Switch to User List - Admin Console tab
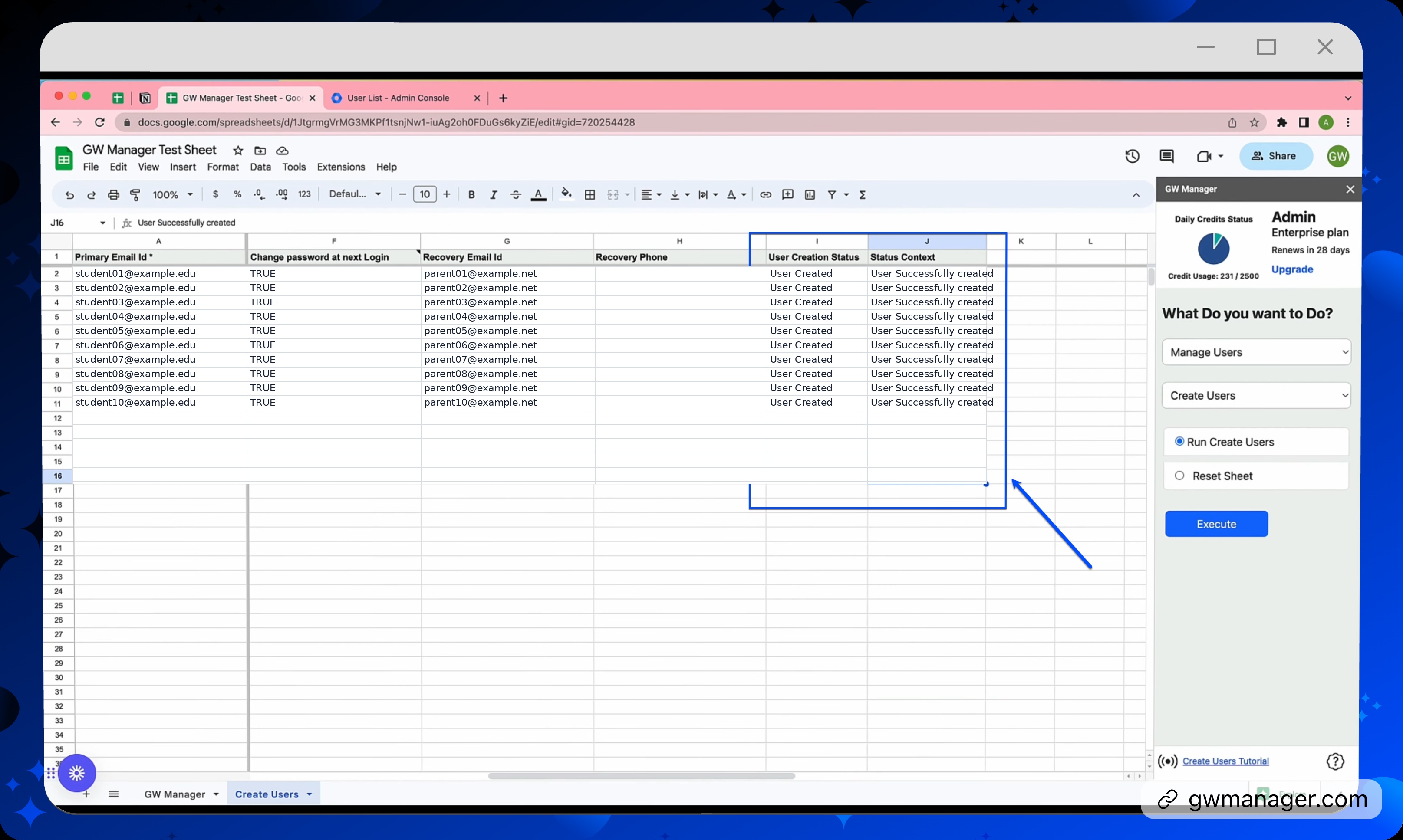The height and width of the screenshot is (840, 1403). 398,98
